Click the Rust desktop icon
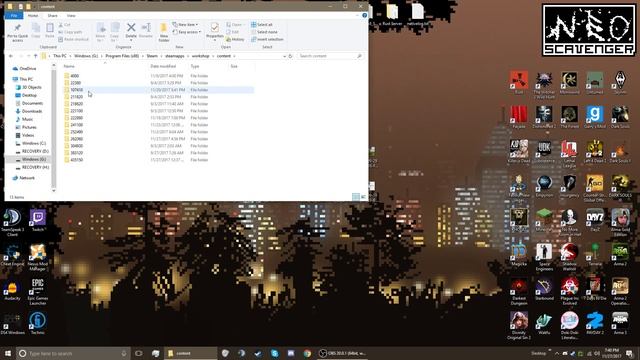 (519, 83)
